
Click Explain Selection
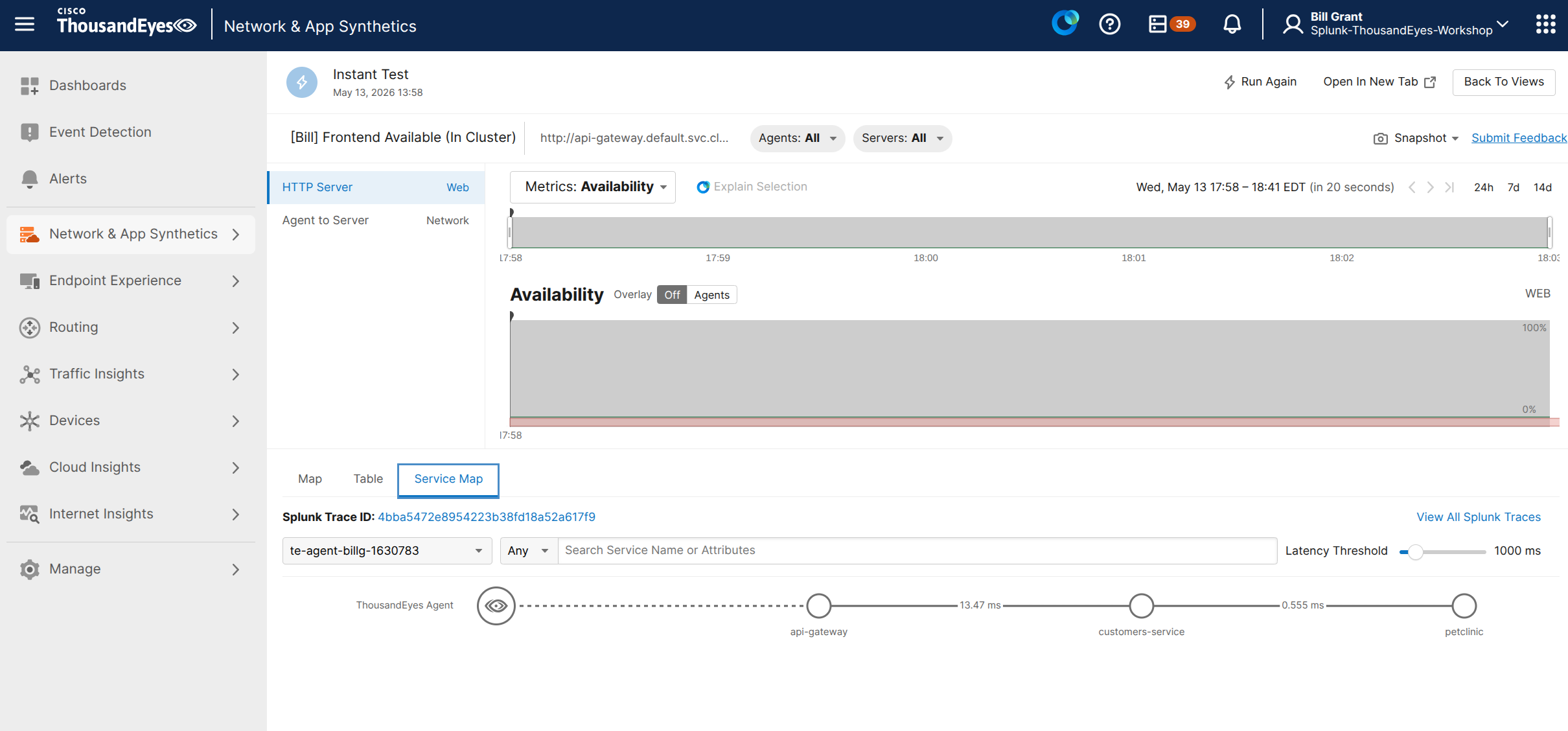coord(752,187)
